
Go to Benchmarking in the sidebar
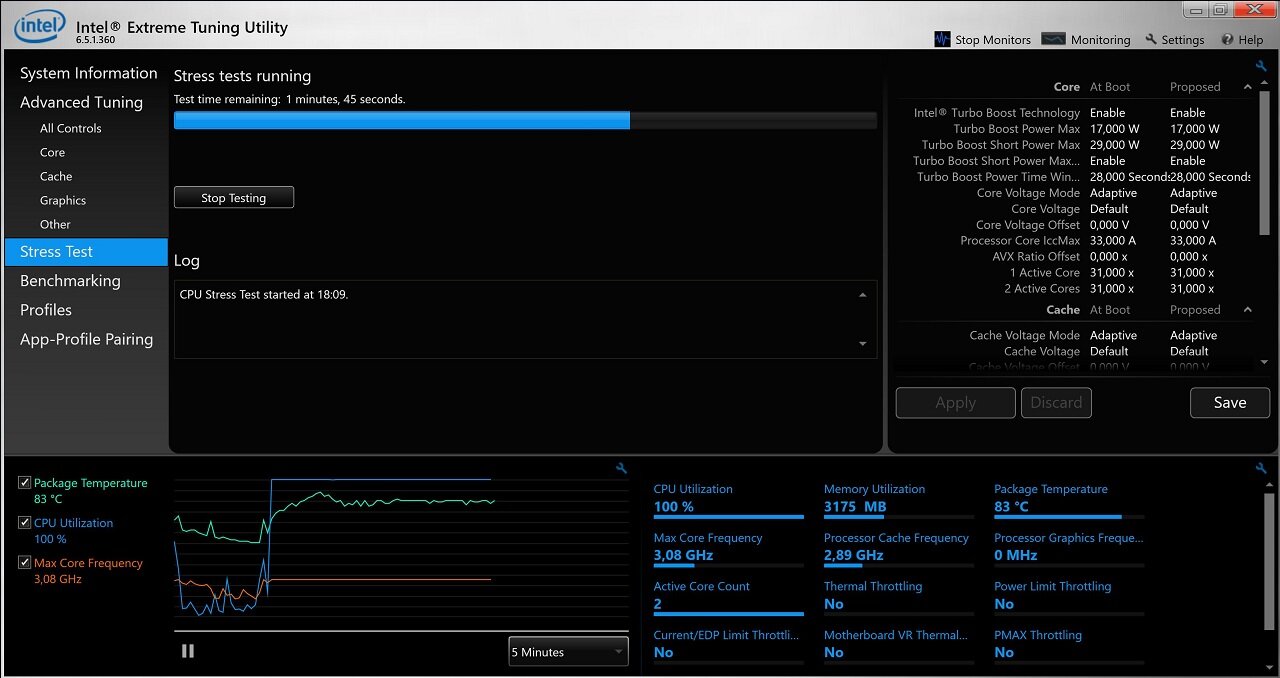[70, 281]
